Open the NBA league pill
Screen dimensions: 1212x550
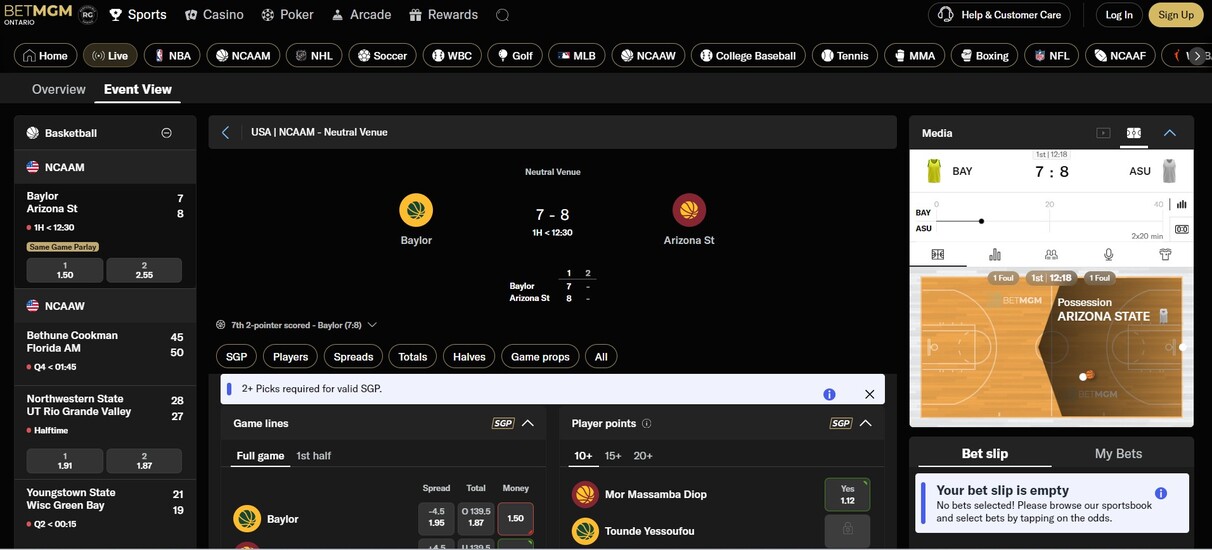(x=171, y=56)
